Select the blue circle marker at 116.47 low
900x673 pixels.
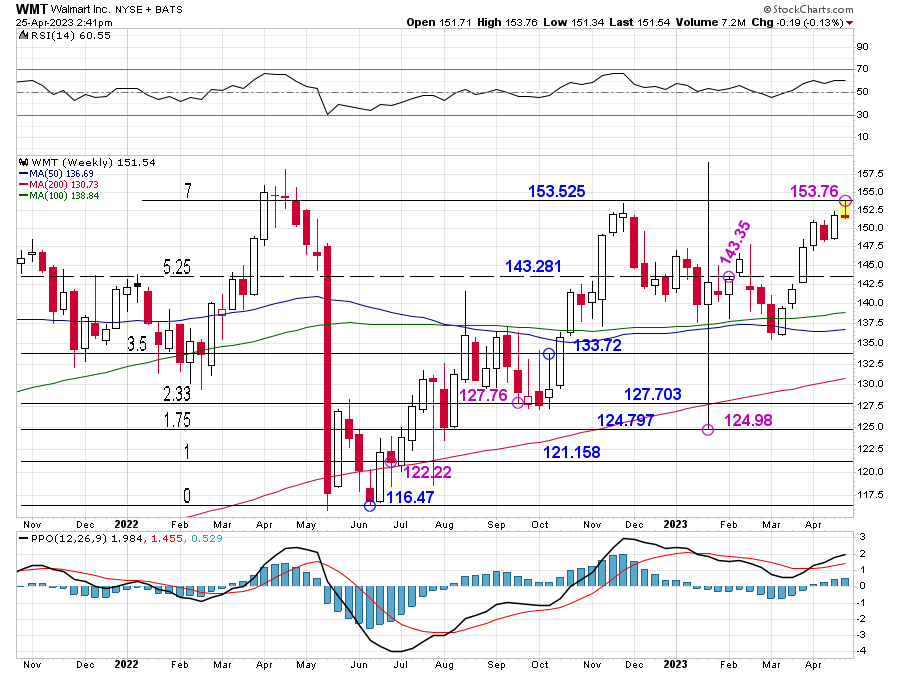click(370, 505)
